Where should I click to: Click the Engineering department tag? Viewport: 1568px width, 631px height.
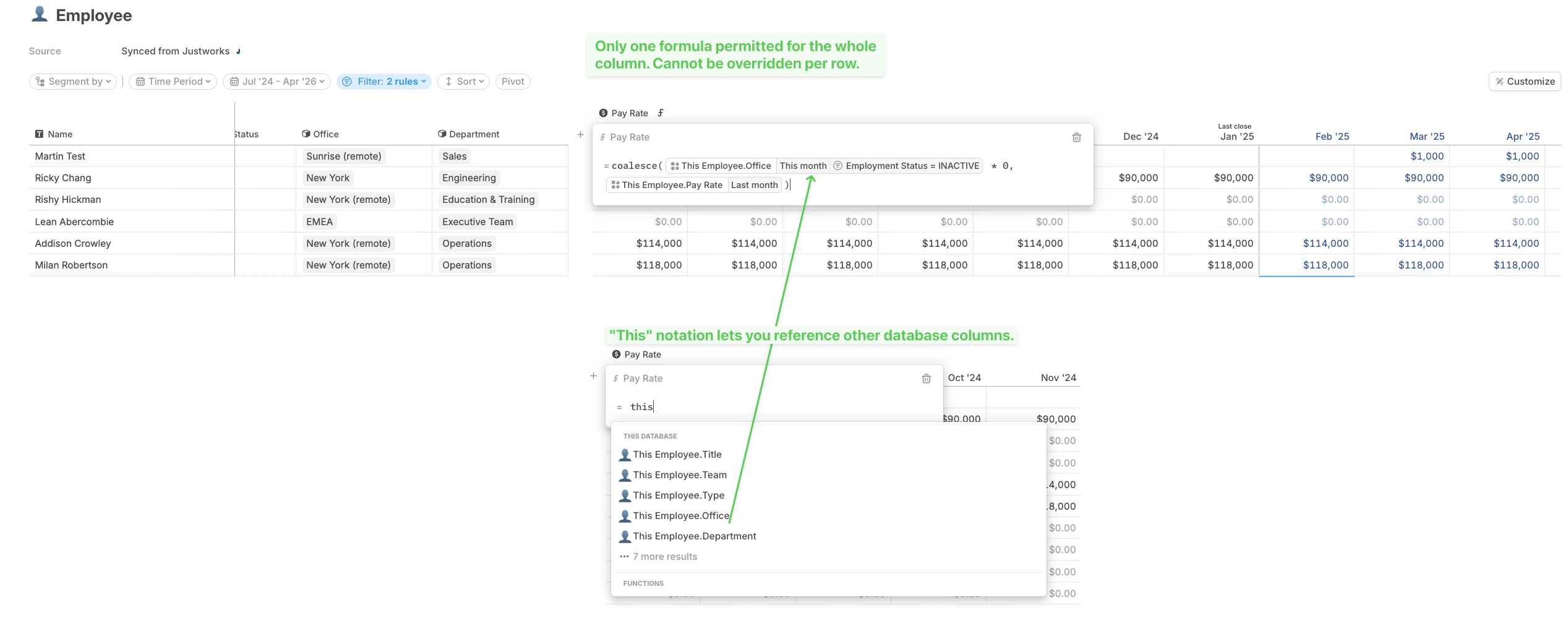[x=469, y=178]
